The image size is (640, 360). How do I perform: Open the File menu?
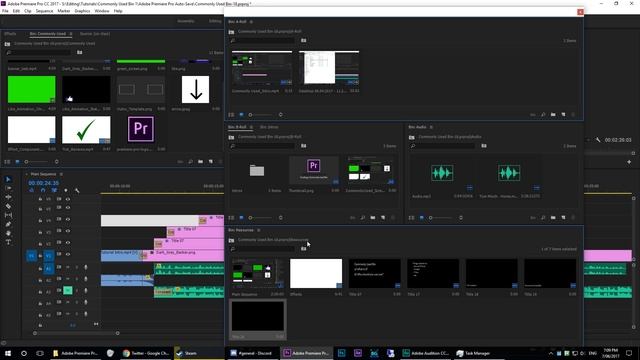pos(5,11)
